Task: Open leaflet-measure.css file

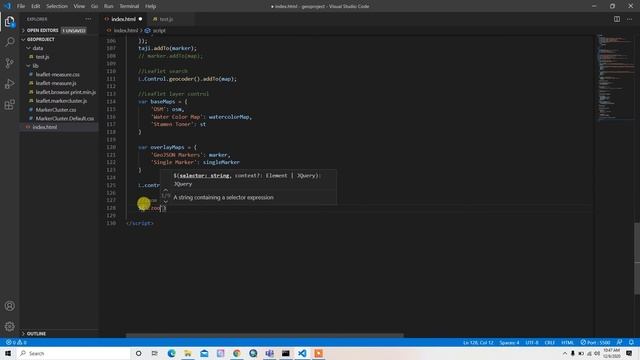Action: point(57,74)
